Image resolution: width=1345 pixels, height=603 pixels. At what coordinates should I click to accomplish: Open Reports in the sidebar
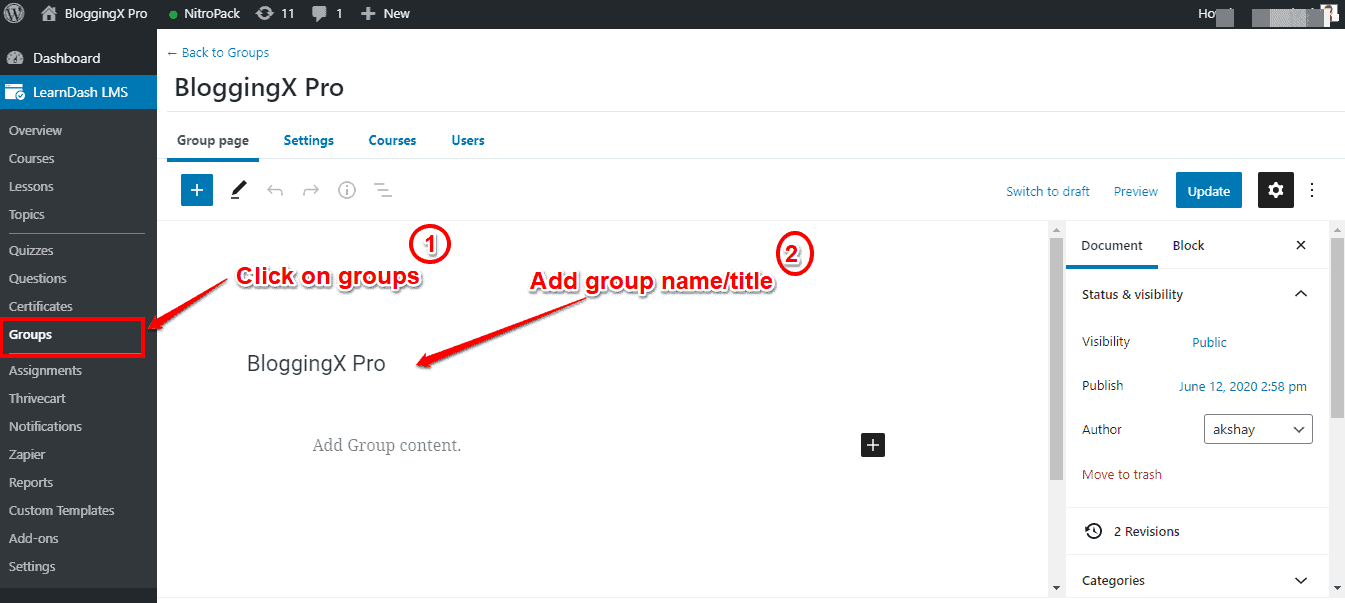pos(31,483)
